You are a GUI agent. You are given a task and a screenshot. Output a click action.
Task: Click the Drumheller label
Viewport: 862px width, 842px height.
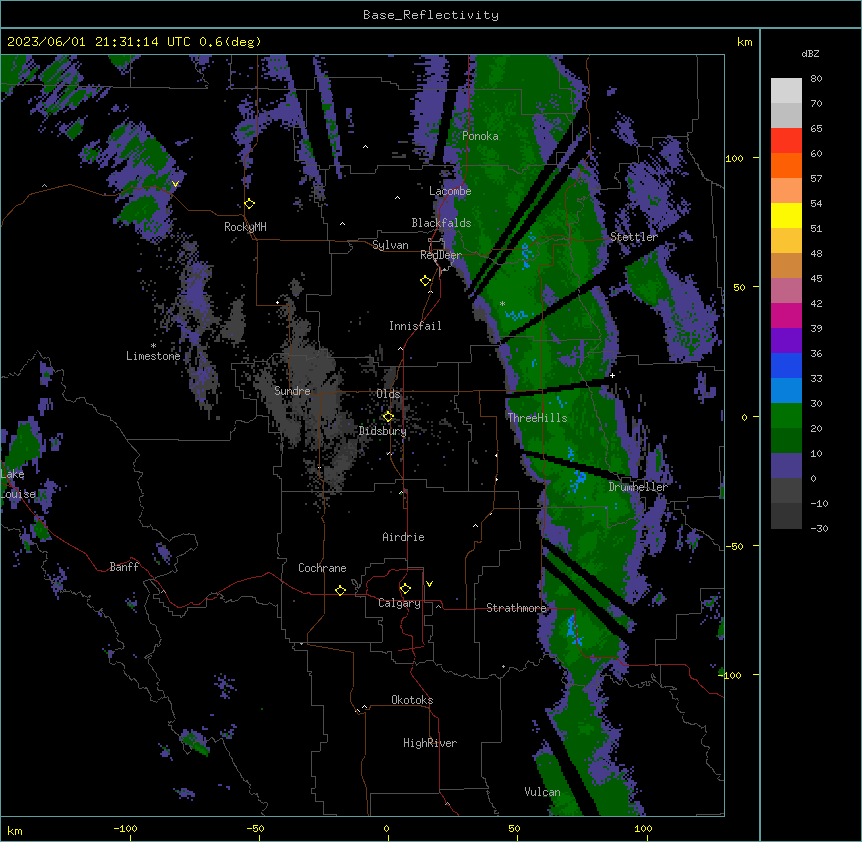[638, 487]
